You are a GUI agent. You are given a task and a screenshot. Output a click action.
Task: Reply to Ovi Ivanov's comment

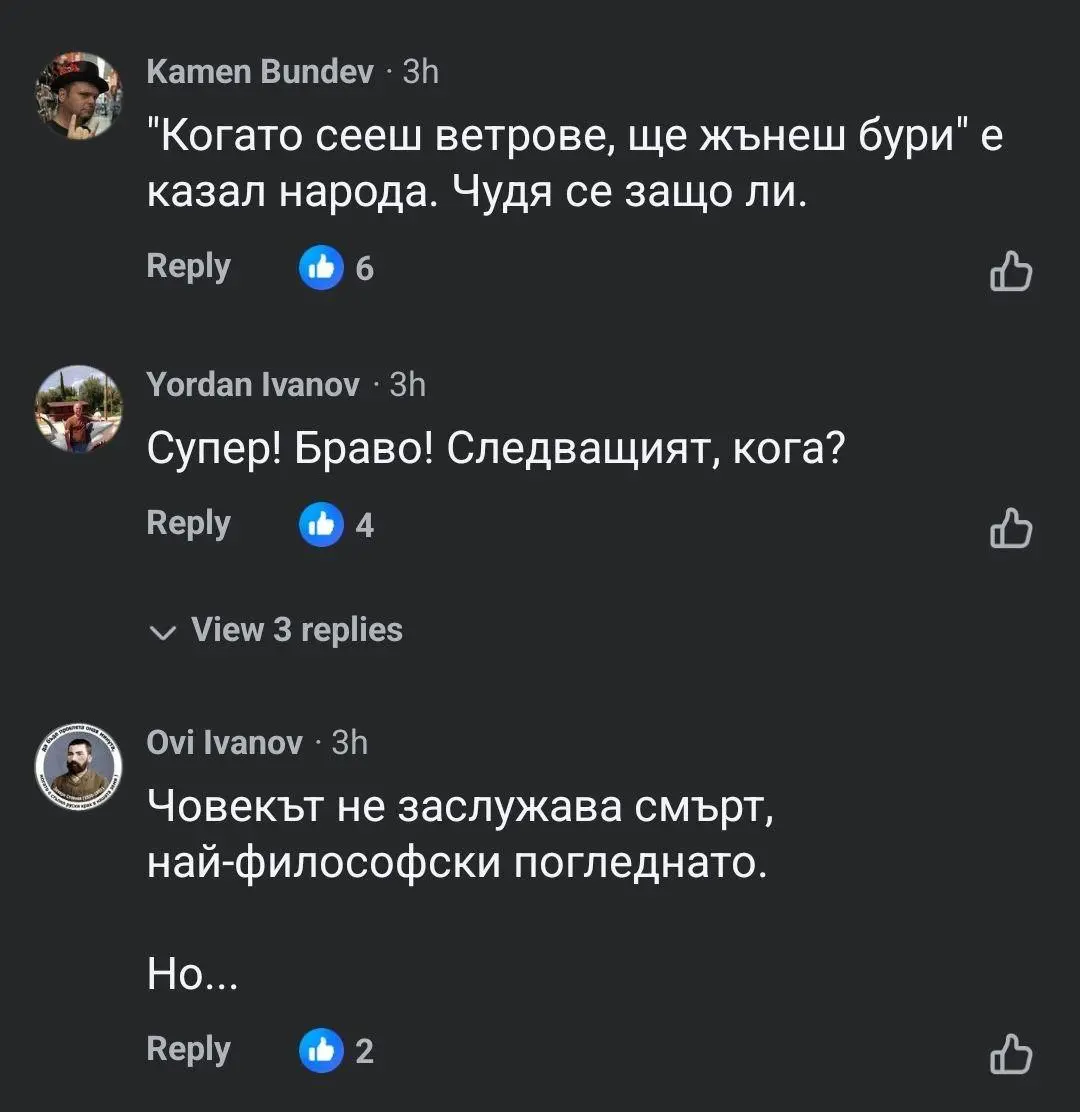188,1049
